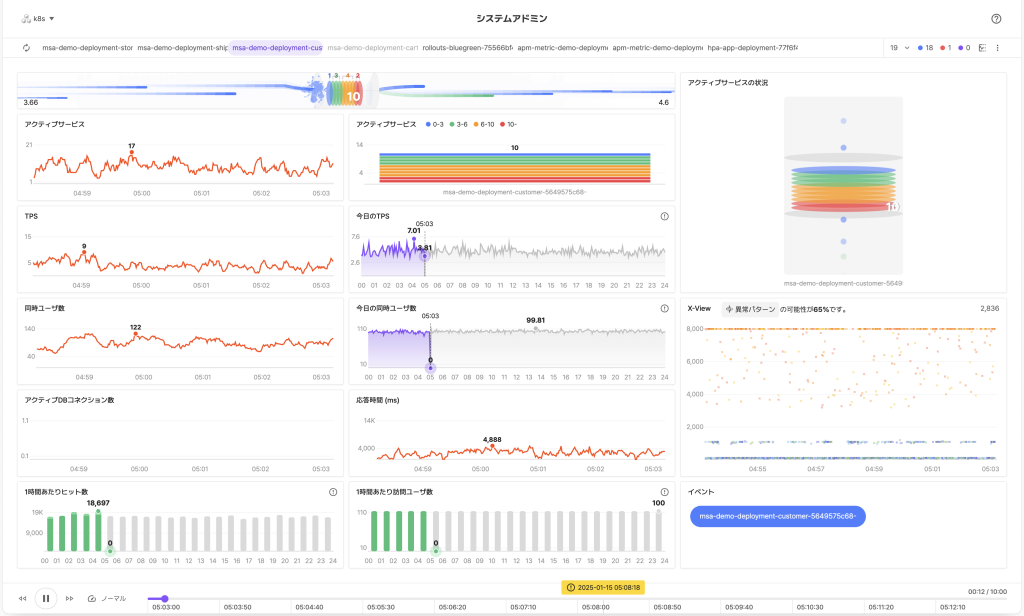The width and height of the screenshot is (1024, 616).
Task: Click the fast-forward icon in playback bar
Action: pos(69,598)
